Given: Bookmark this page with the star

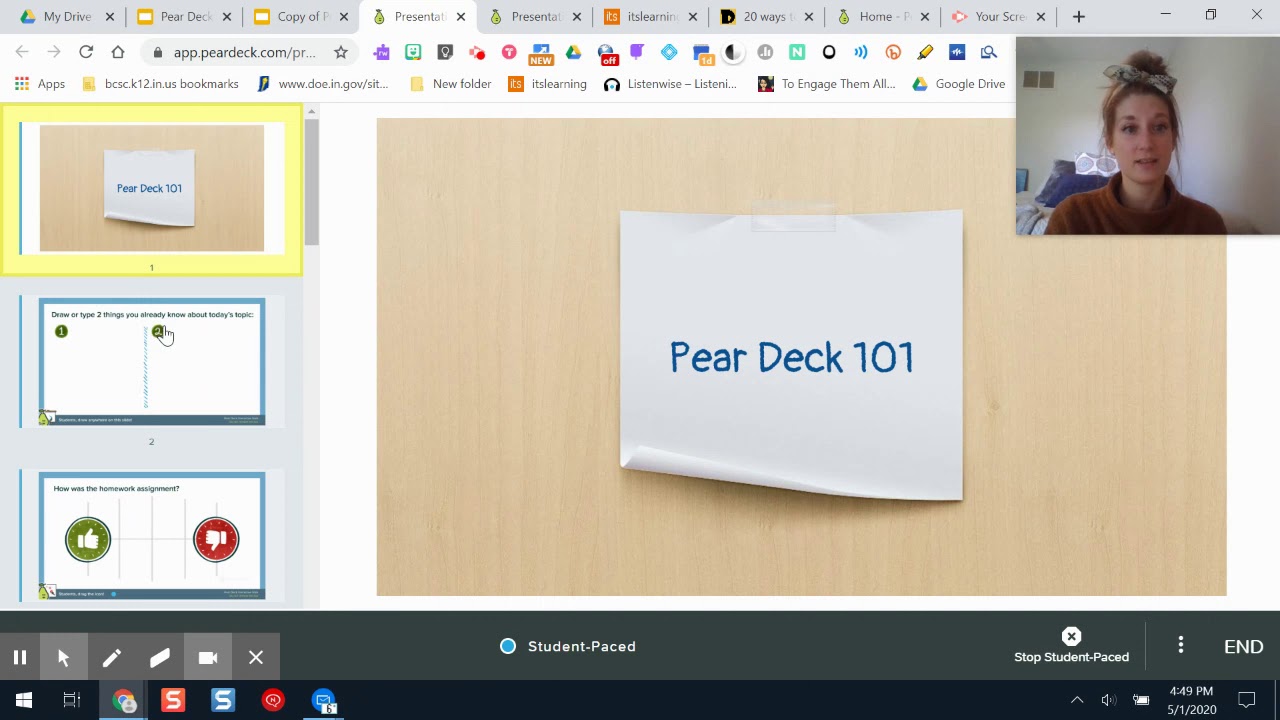Looking at the screenshot, I should coord(341,52).
